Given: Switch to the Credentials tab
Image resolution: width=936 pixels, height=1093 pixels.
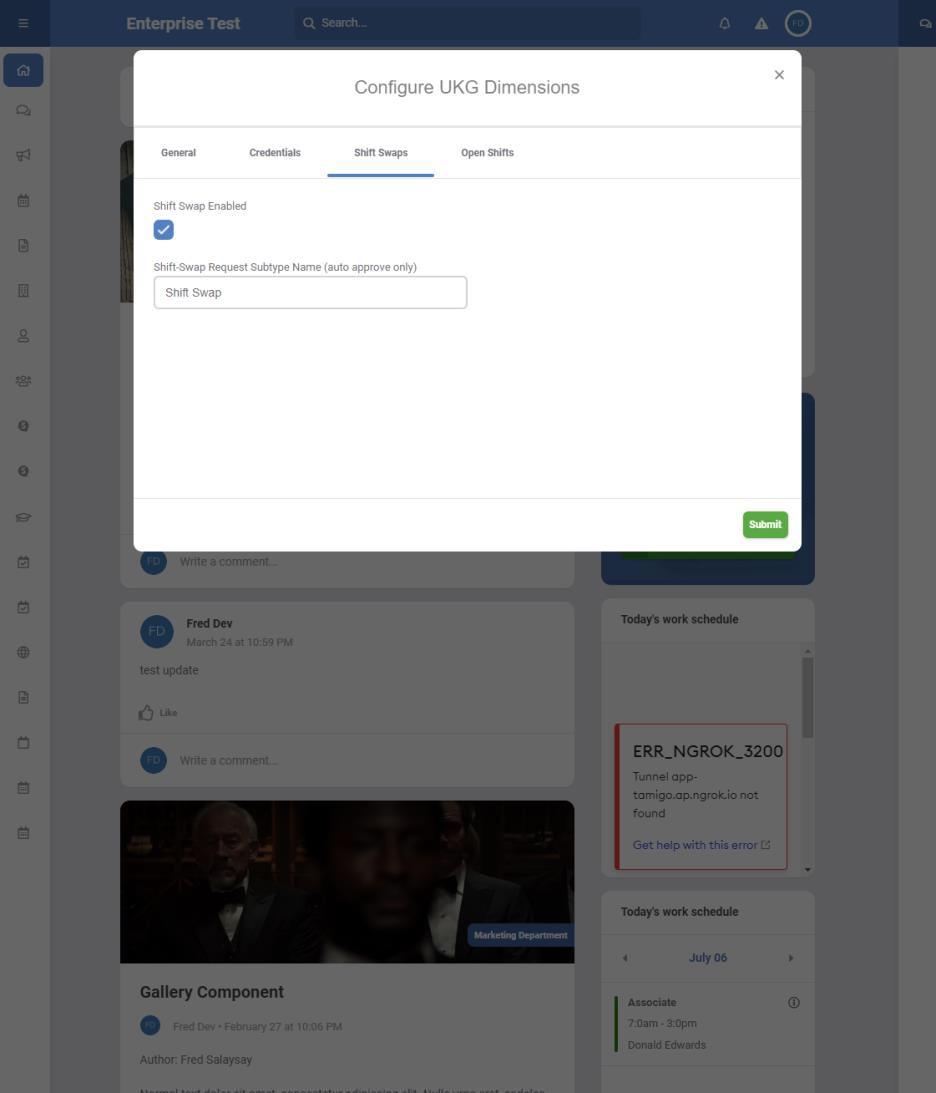Looking at the screenshot, I should [x=275, y=153].
